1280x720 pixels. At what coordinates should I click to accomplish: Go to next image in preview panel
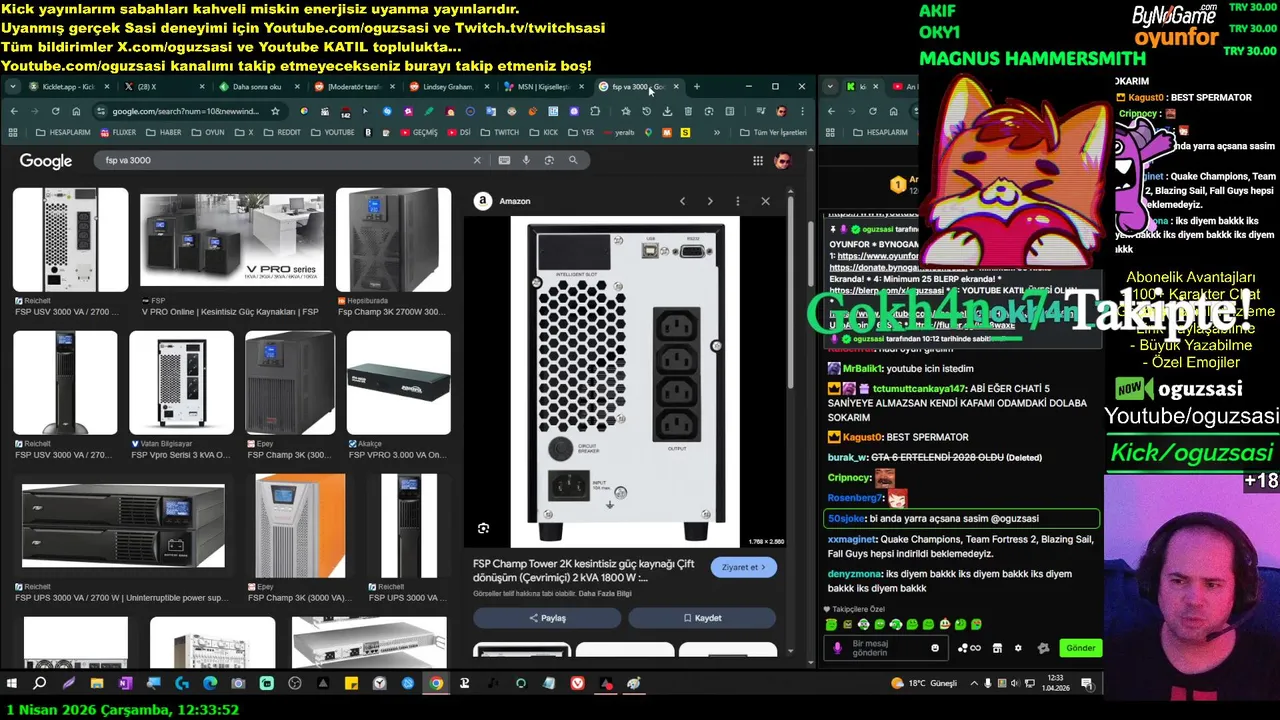pyautogui.click(x=710, y=201)
